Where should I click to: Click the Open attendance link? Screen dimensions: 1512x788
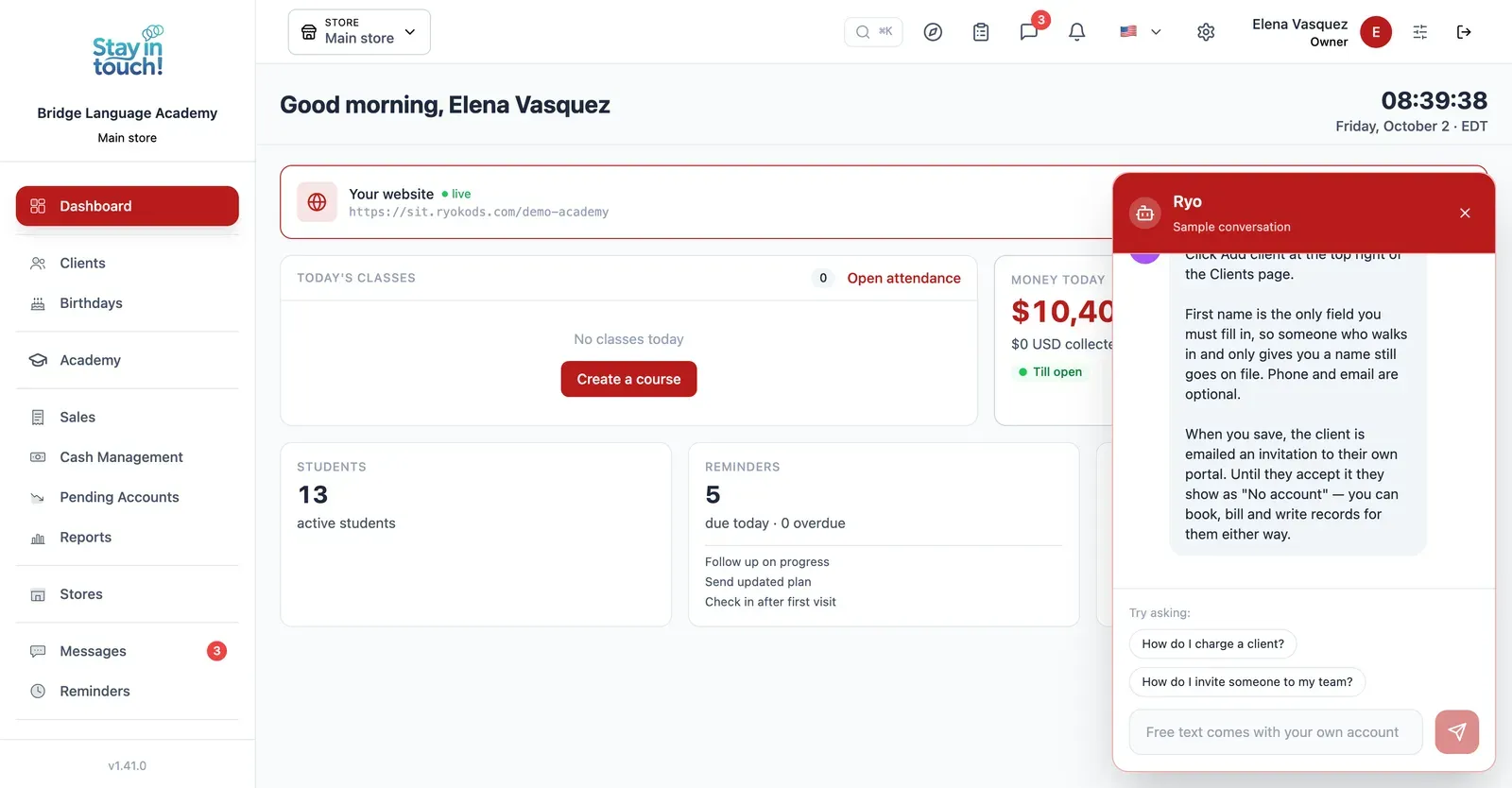click(x=903, y=278)
